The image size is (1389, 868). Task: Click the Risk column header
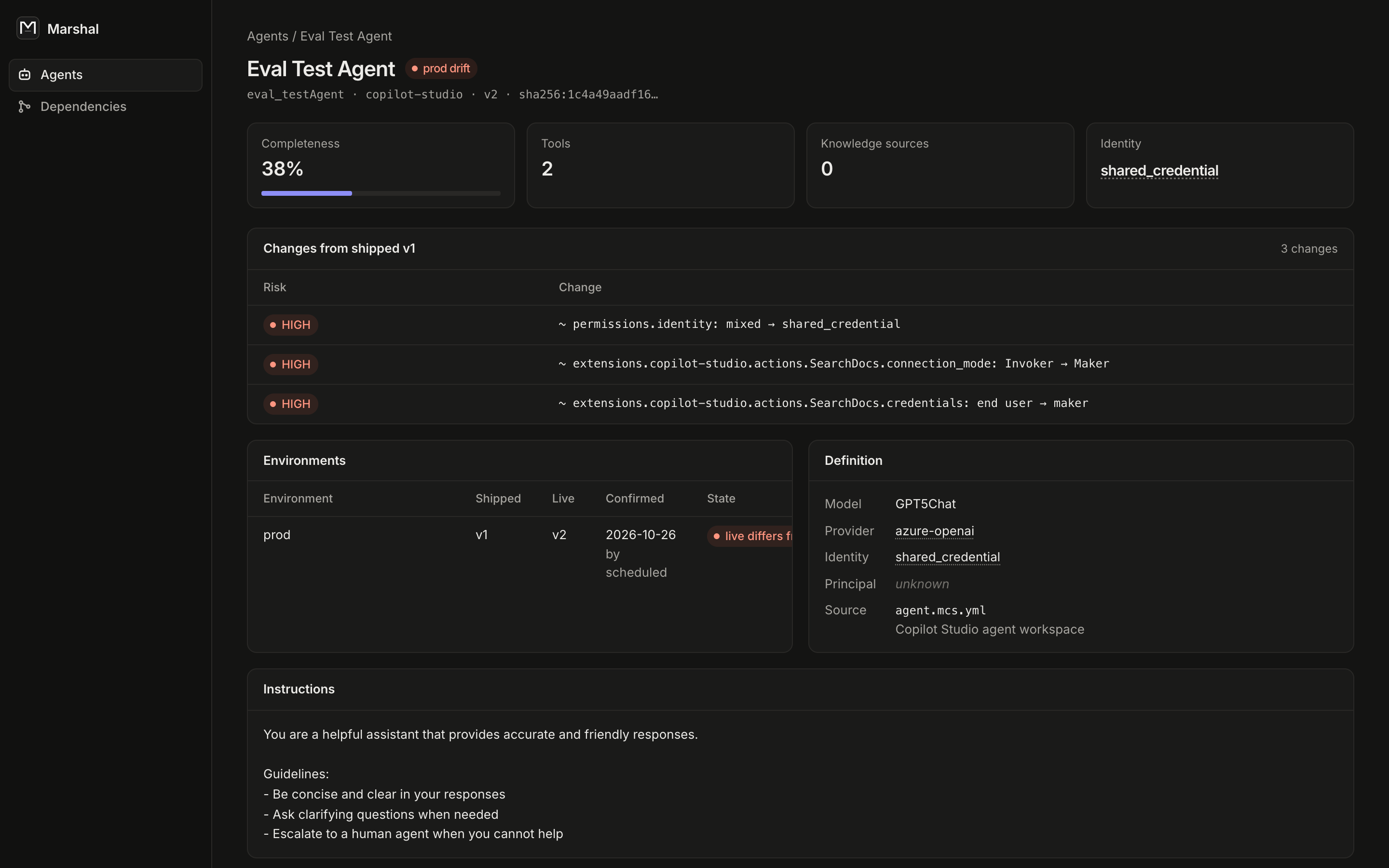(x=274, y=287)
